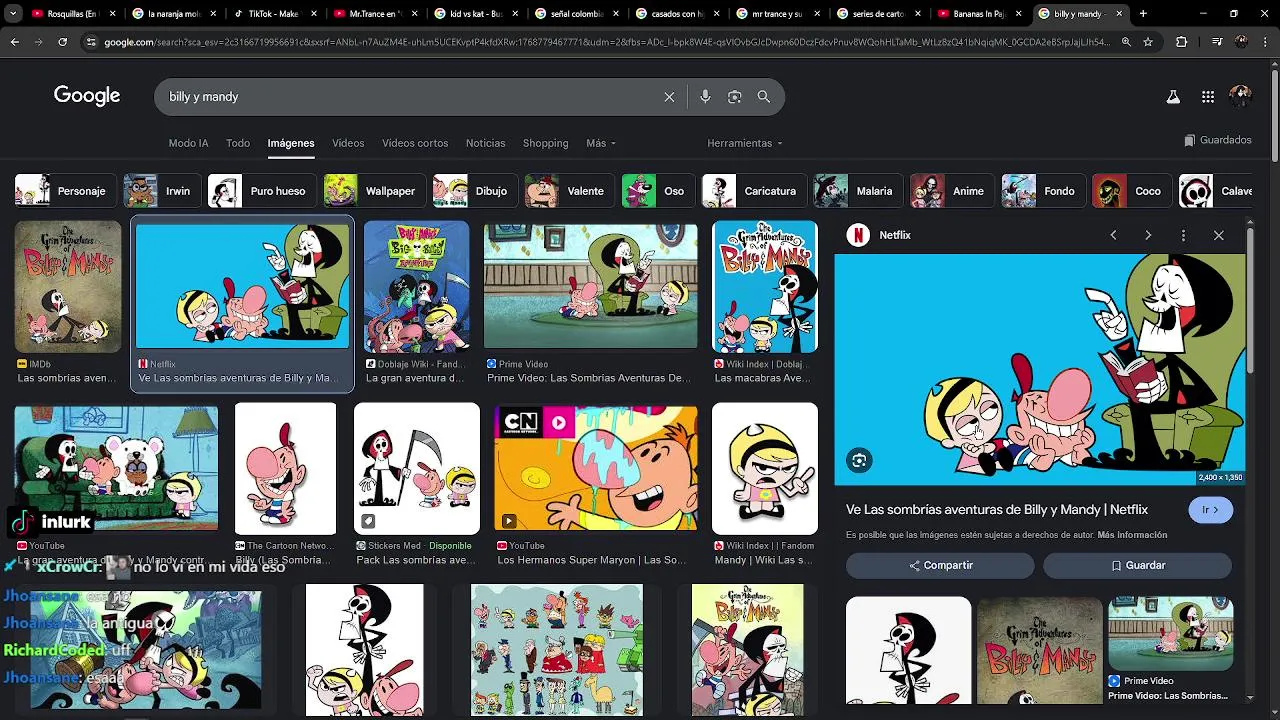Screen dimensions: 1280x720
Task: Filter by Coco chip
Action: (x=1130, y=191)
